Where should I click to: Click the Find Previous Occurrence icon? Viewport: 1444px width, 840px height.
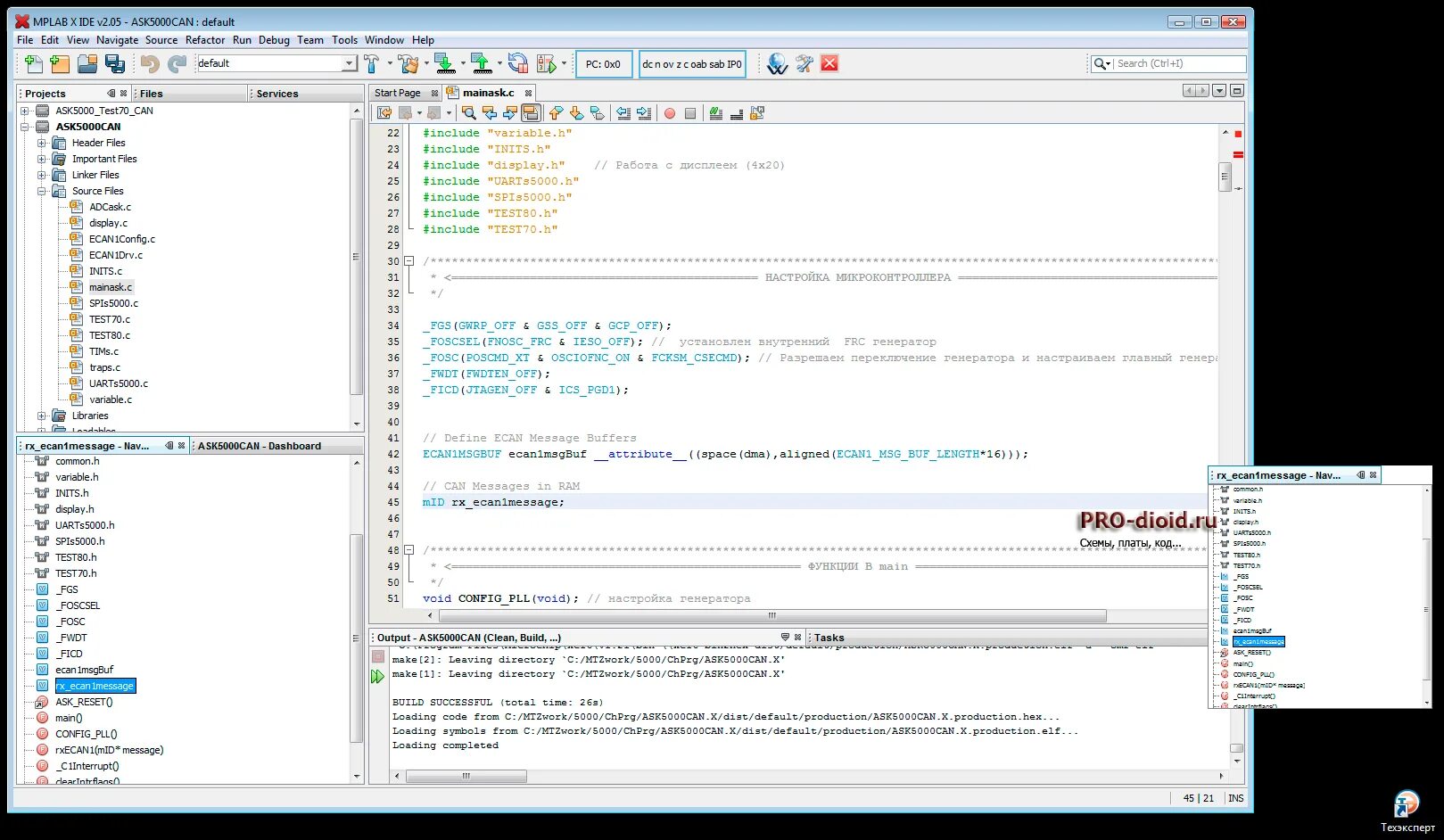[x=490, y=113]
